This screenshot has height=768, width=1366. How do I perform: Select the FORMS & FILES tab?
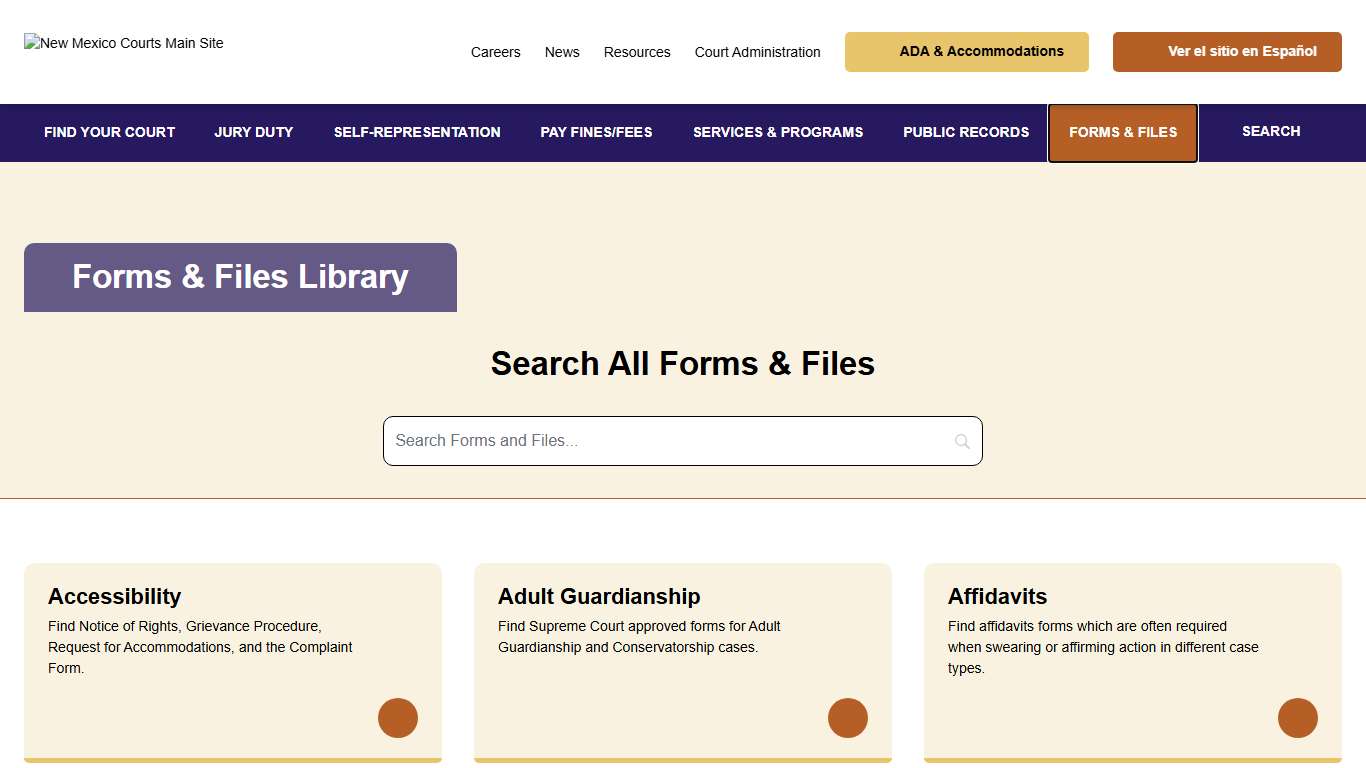(x=1122, y=132)
